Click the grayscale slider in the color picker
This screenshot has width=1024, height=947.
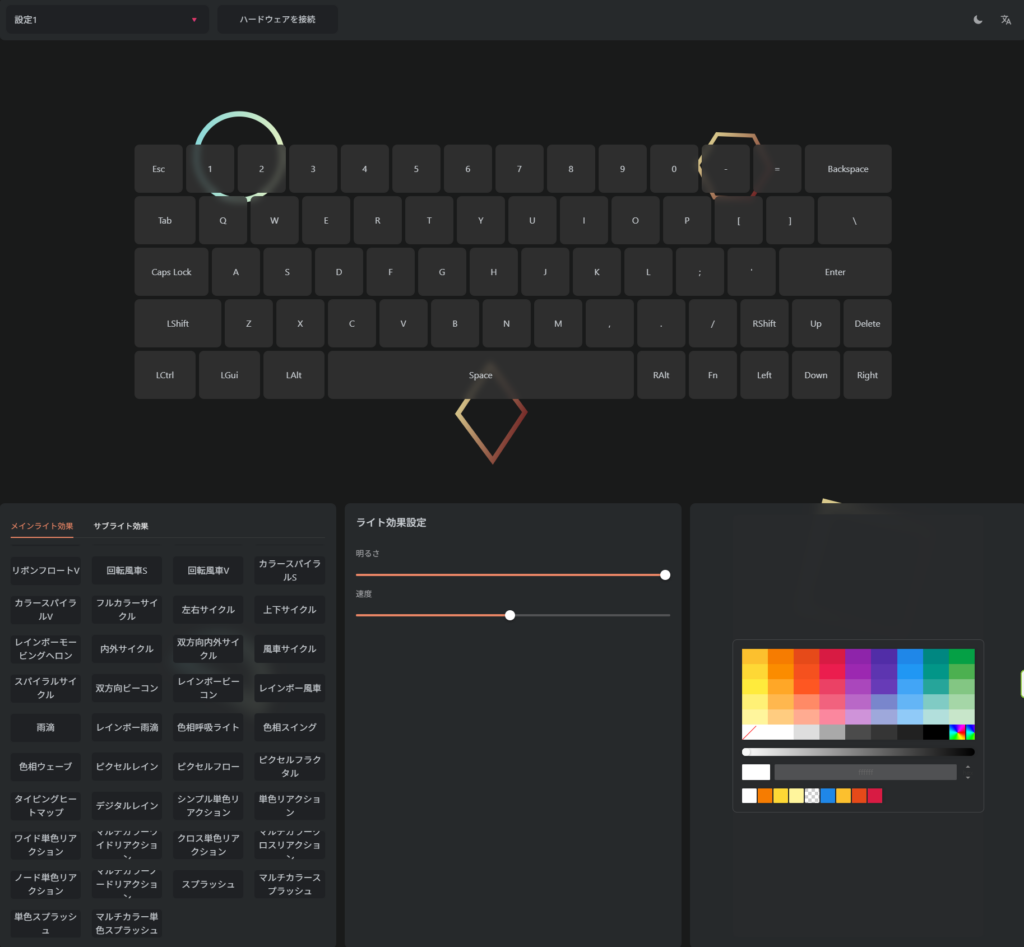[x=858, y=752]
